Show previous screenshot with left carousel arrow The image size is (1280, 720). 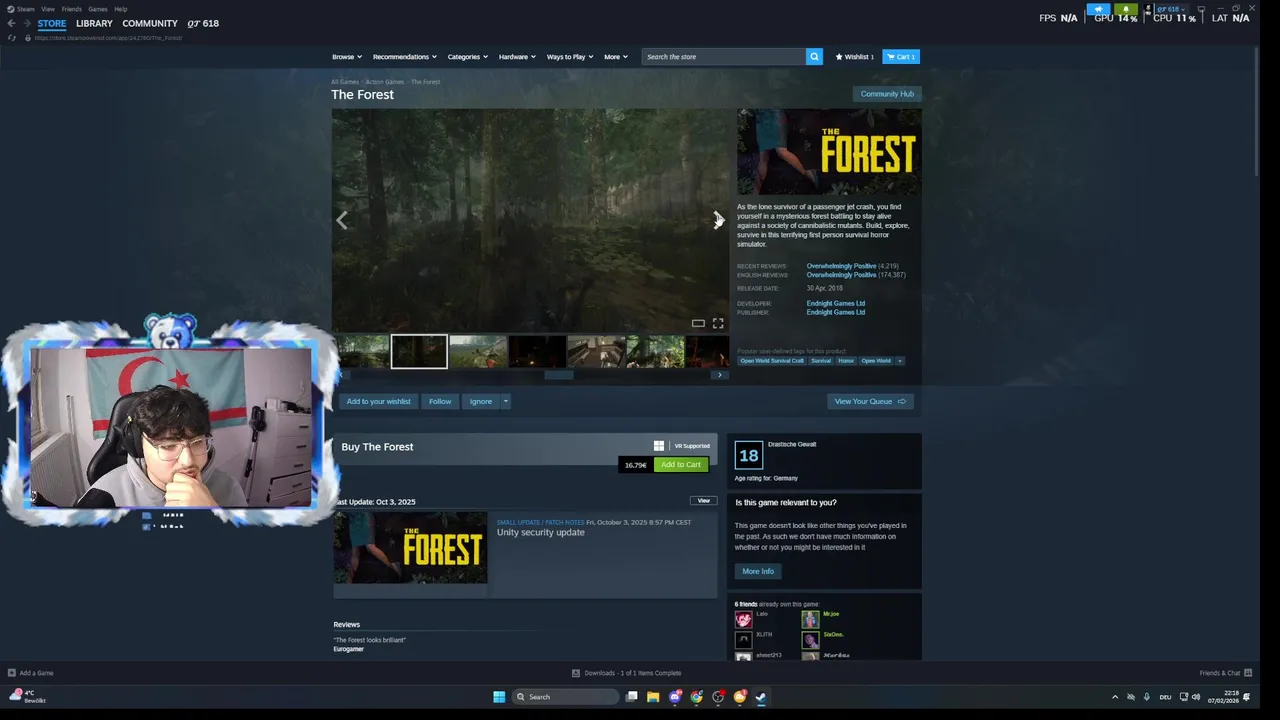click(342, 220)
